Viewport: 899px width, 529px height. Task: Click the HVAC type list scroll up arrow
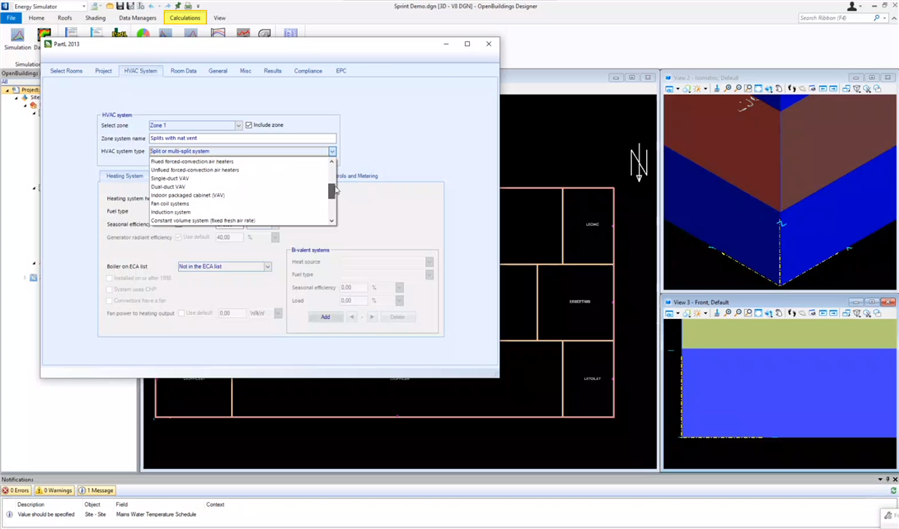(x=331, y=162)
